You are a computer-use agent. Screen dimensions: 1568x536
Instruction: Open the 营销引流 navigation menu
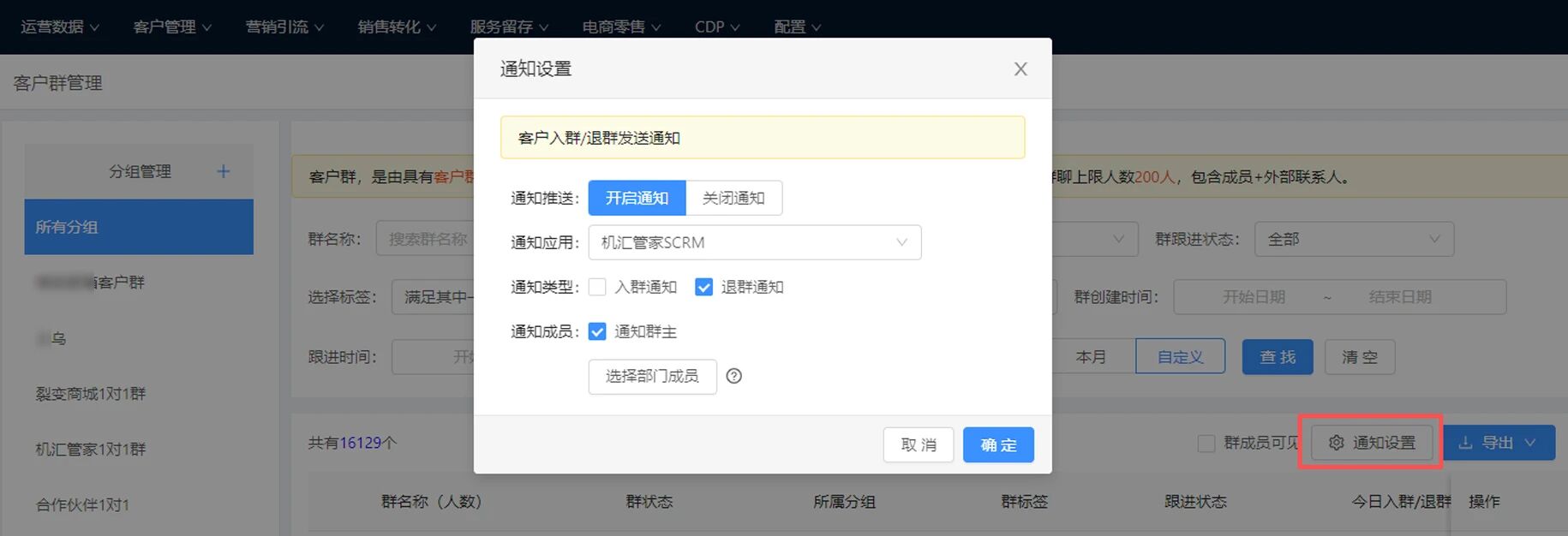[x=284, y=27]
